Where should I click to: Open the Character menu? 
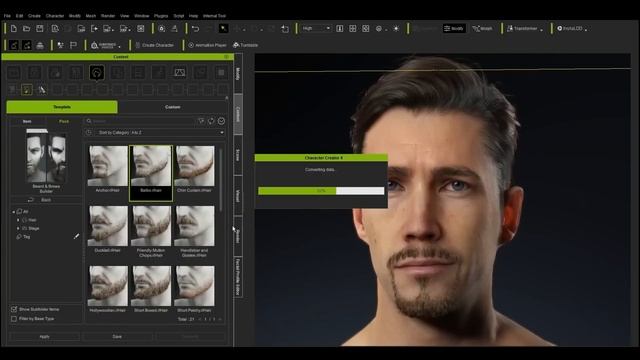click(55, 16)
